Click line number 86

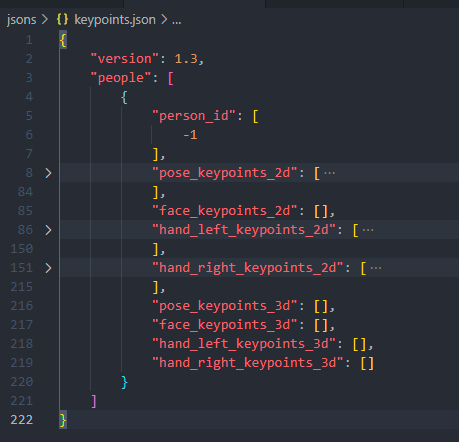25,230
